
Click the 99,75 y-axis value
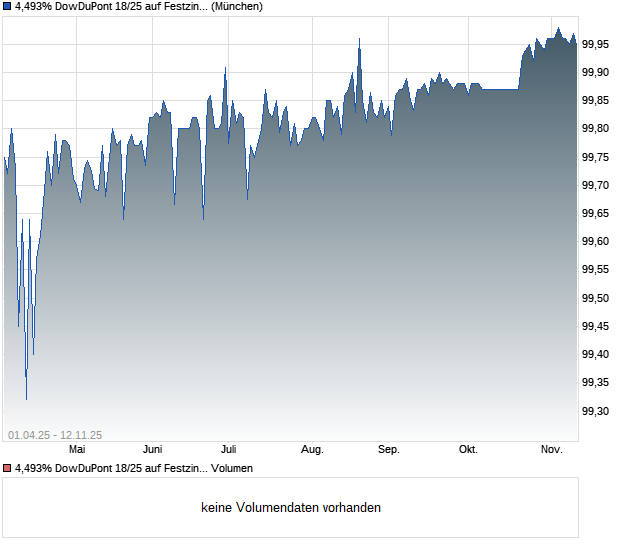595,157
